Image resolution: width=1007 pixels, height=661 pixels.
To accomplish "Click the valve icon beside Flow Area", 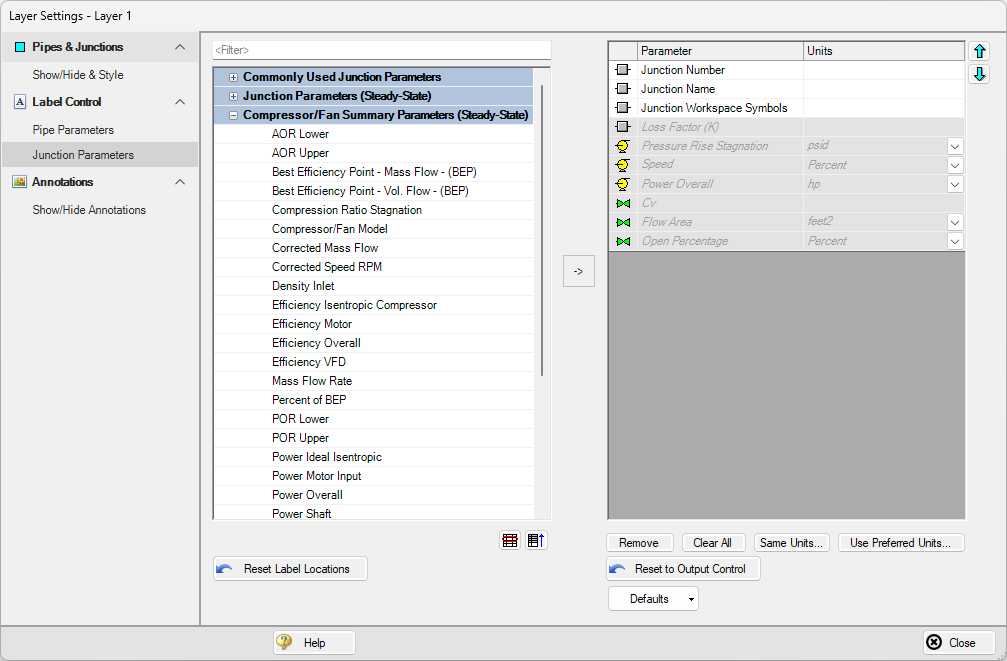I will [x=623, y=222].
